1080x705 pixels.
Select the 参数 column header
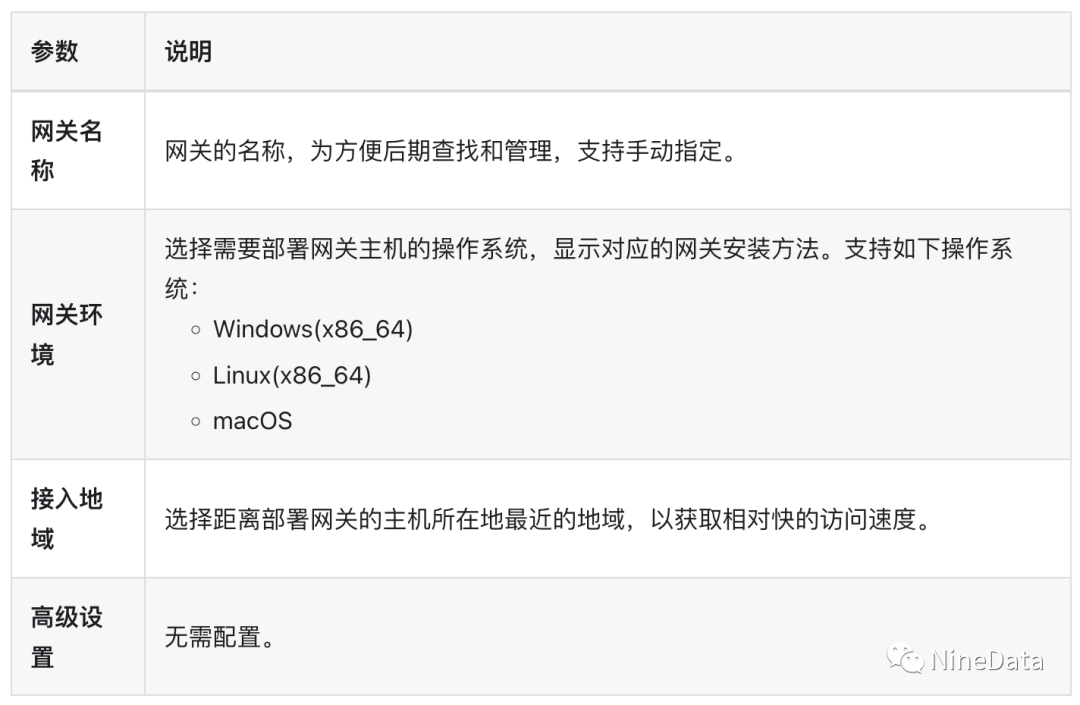[x=55, y=52]
